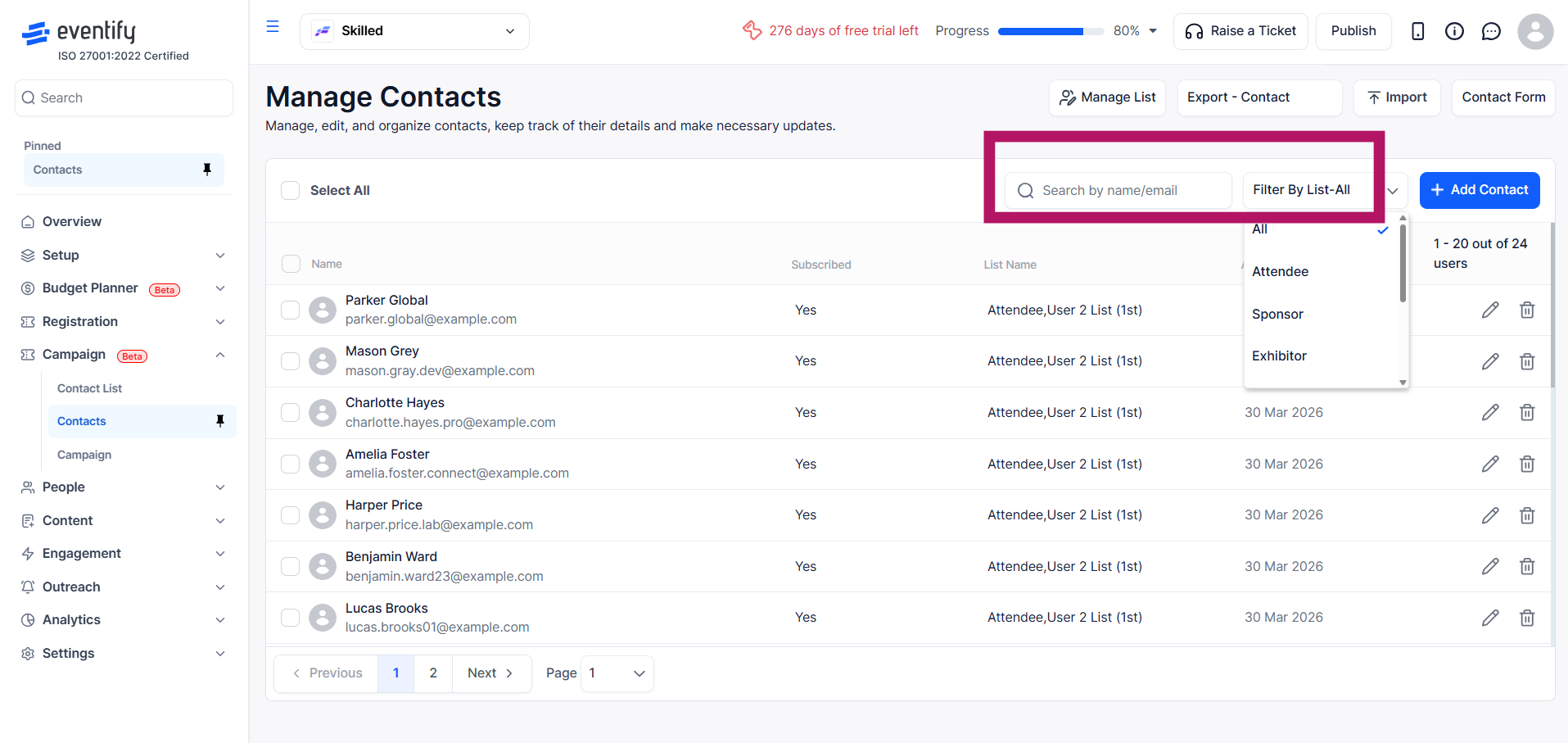The height and width of the screenshot is (743, 1568).
Task: Delete Charlotte Hayes contact with trash icon
Action: point(1527,412)
